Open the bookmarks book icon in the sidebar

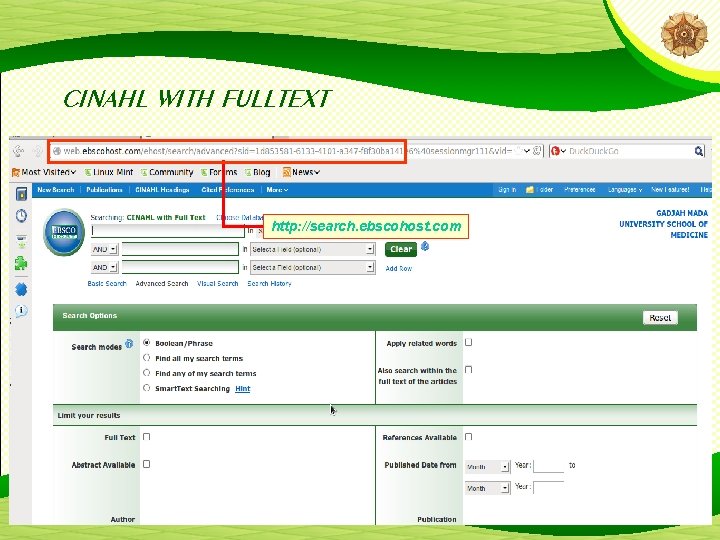[21, 194]
